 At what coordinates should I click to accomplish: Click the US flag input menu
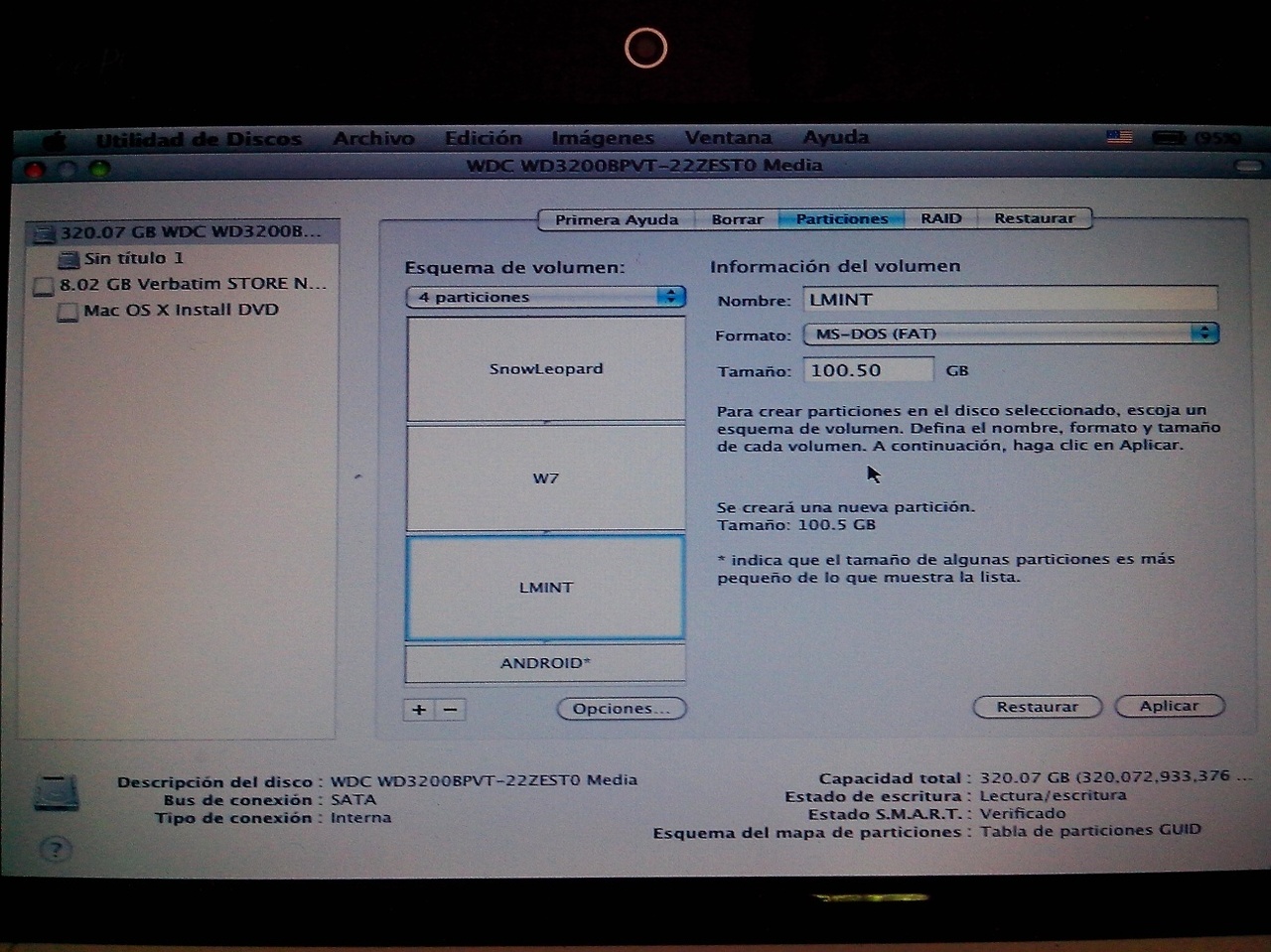coord(1119,137)
